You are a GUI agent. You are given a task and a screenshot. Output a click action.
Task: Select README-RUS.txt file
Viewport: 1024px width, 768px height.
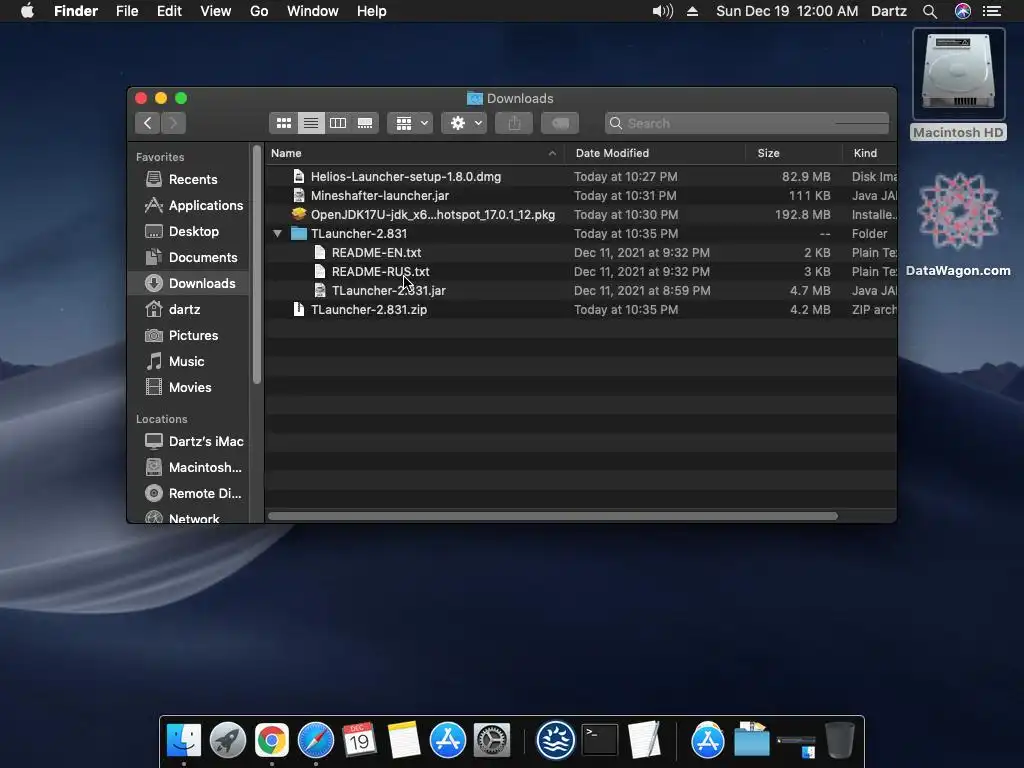pyautogui.click(x=581, y=271)
